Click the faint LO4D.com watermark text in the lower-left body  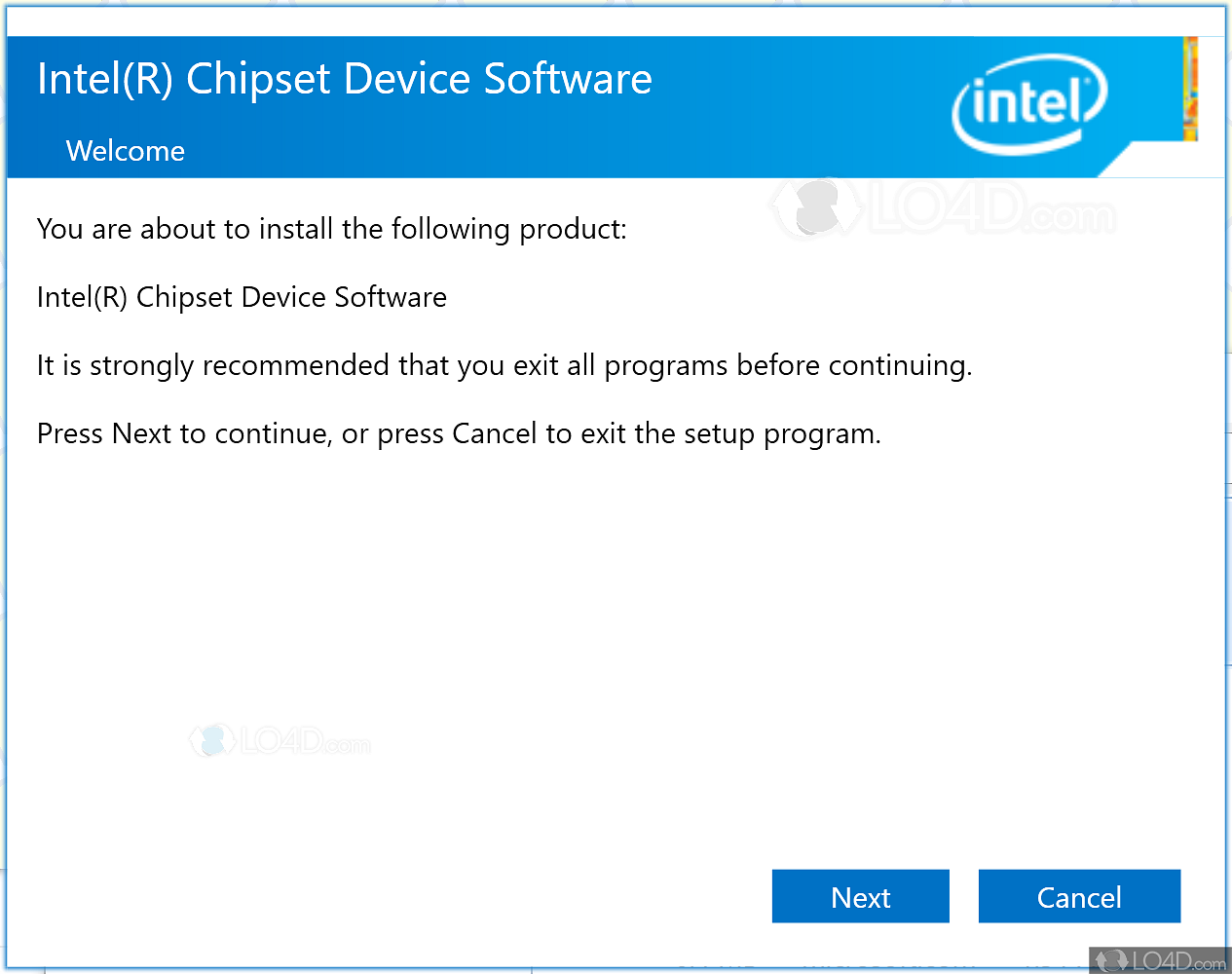click(304, 743)
